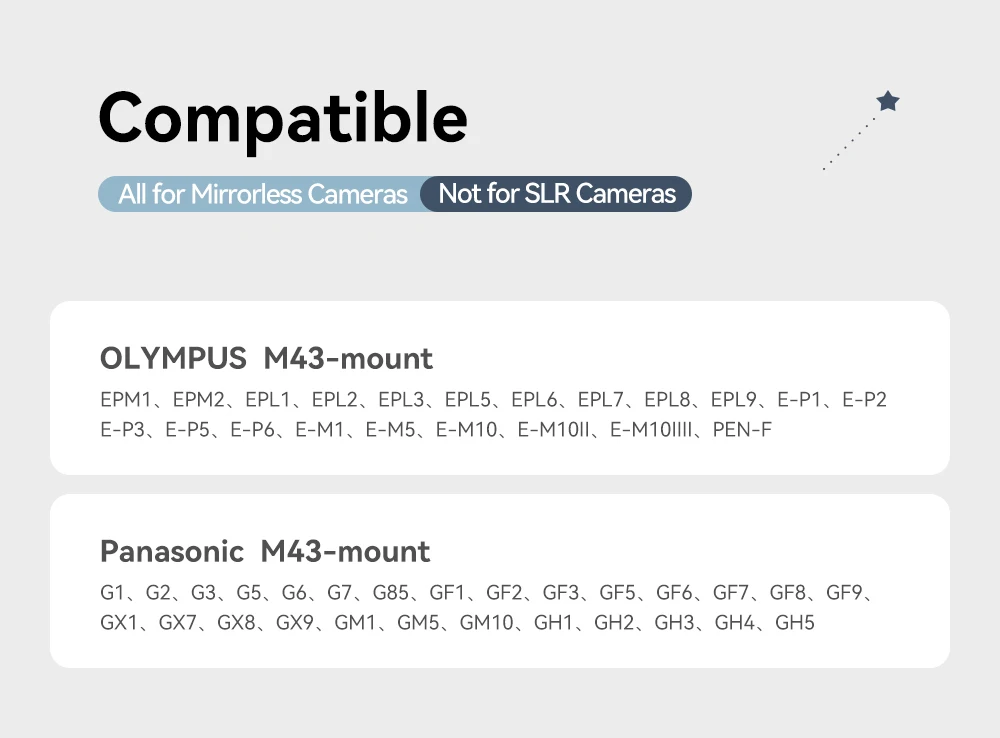This screenshot has width=1000, height=738.
Task: Click the PEN-F model name
Action: point(742,430)
